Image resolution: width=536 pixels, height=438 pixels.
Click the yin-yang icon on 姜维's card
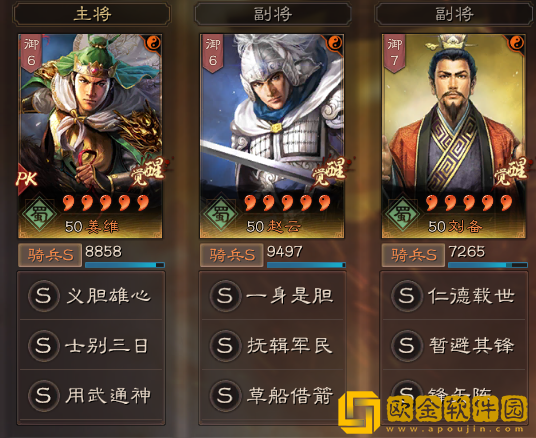[x=154, y=43]
